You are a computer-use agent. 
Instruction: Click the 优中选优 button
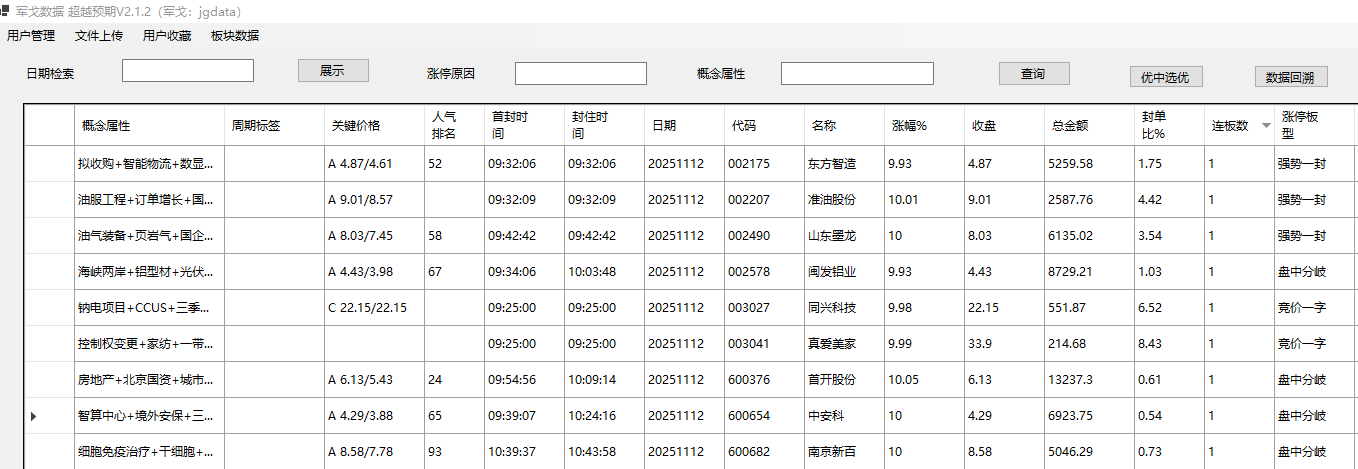1166,77
